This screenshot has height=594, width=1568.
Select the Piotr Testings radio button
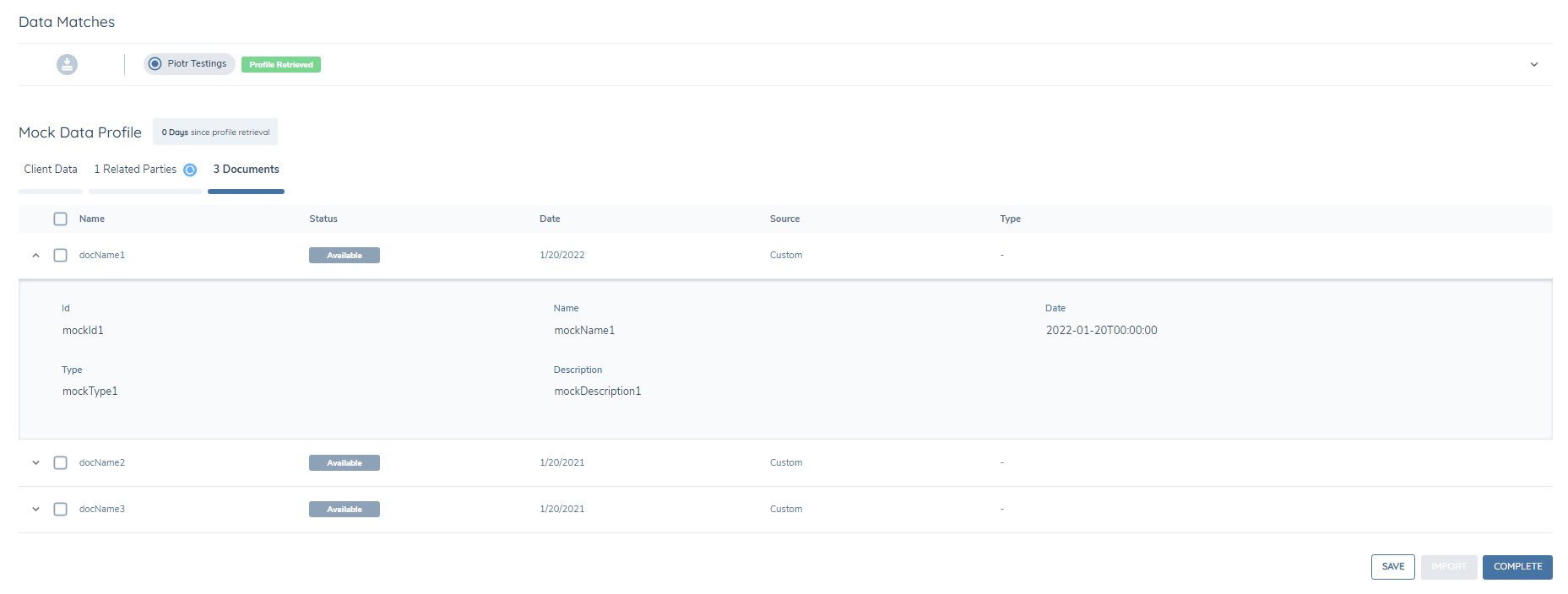[x=155, y=64]
